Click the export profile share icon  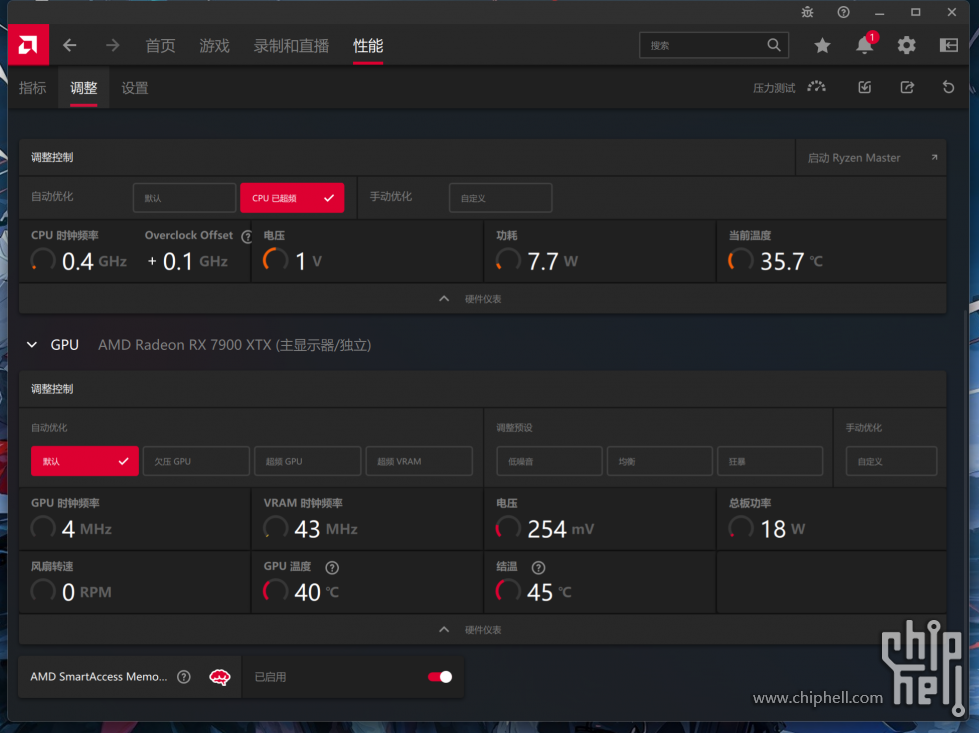pos(907,87)
